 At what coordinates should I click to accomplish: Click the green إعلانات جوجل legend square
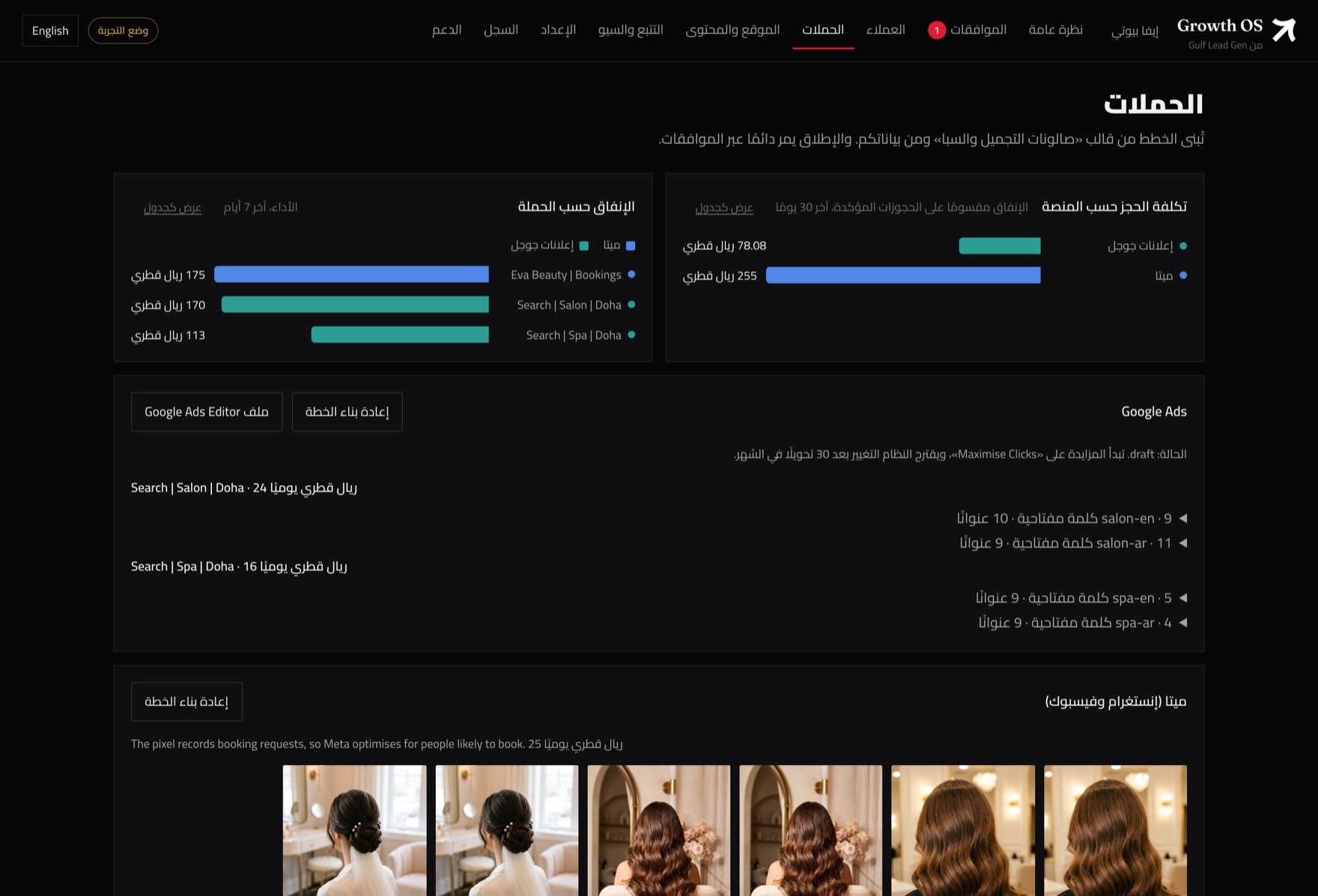(x=584, y=246)
